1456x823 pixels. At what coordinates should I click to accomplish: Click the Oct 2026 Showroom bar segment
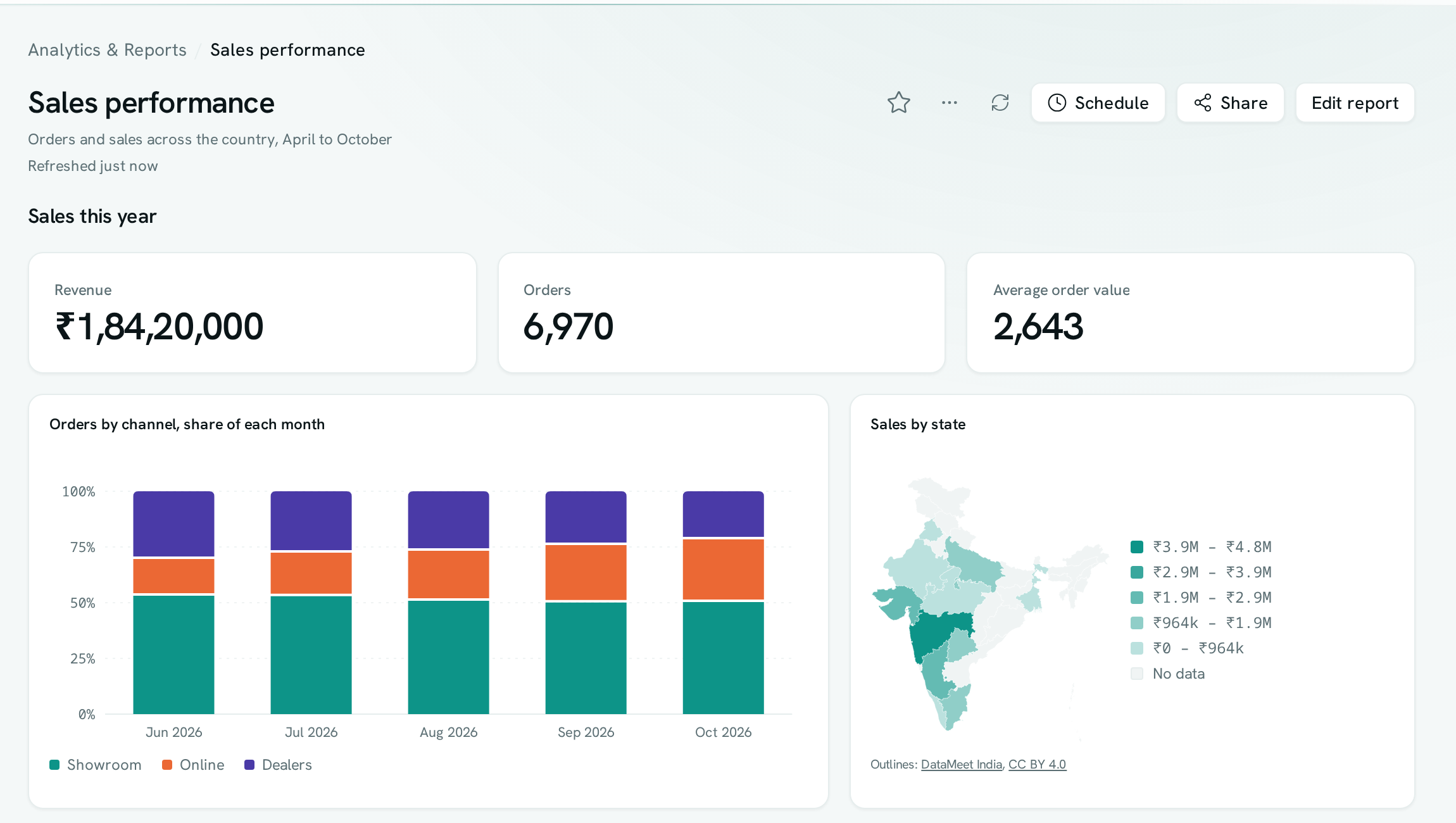pyautogui.click(x=723, y=658)
